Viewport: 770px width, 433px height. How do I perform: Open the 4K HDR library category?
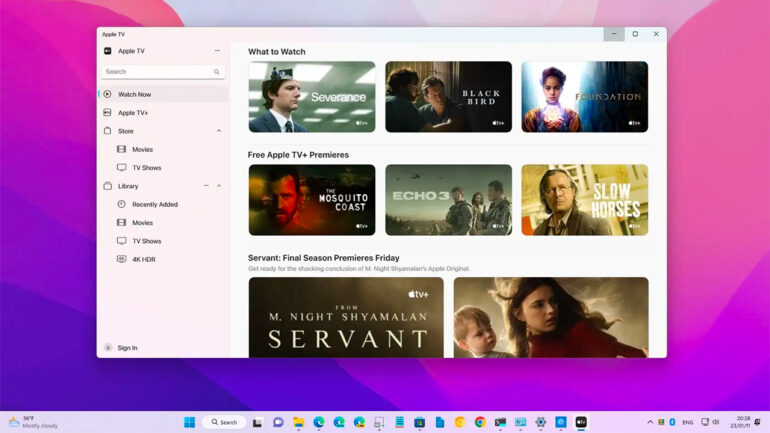143,259
